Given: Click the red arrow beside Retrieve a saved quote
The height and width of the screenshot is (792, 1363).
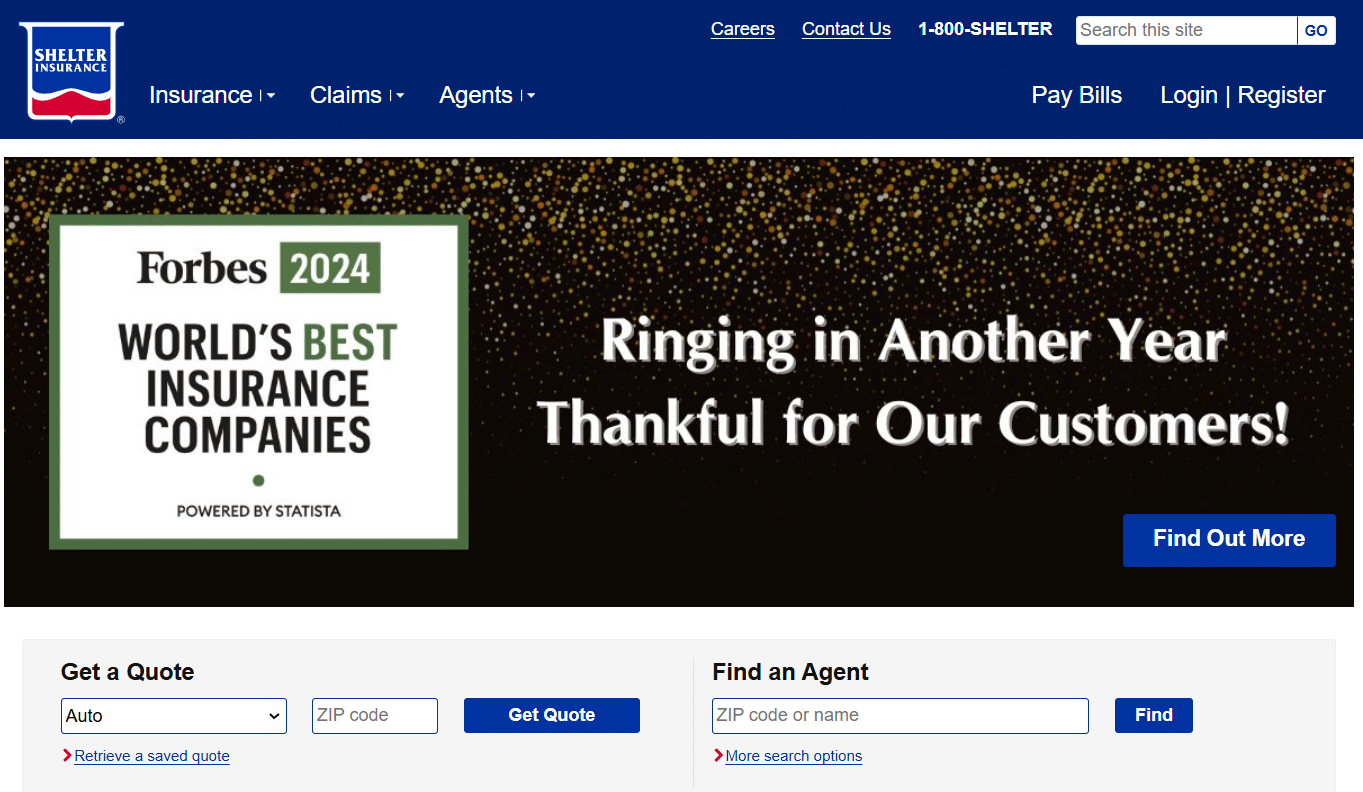Looking at the screenshot, I should (66, 756).
